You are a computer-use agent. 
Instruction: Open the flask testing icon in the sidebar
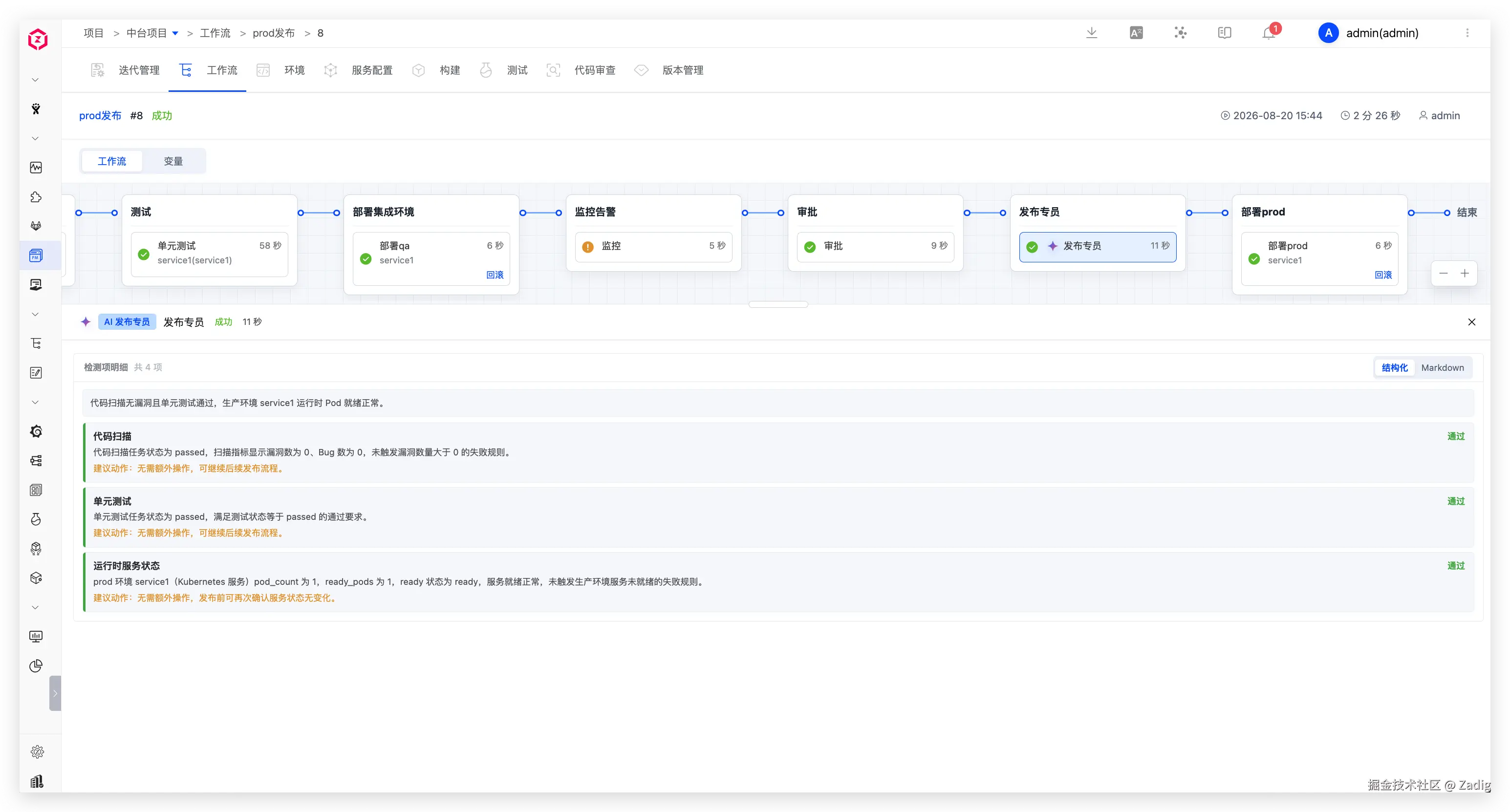pos(36,519)
